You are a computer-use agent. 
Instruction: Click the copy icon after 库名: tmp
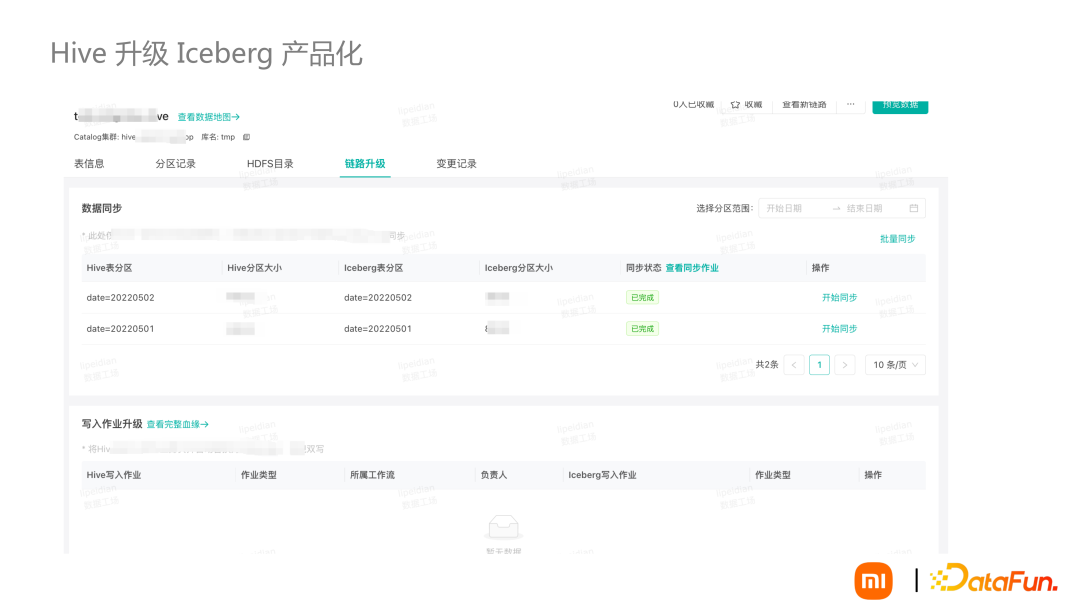click(246, 137)
